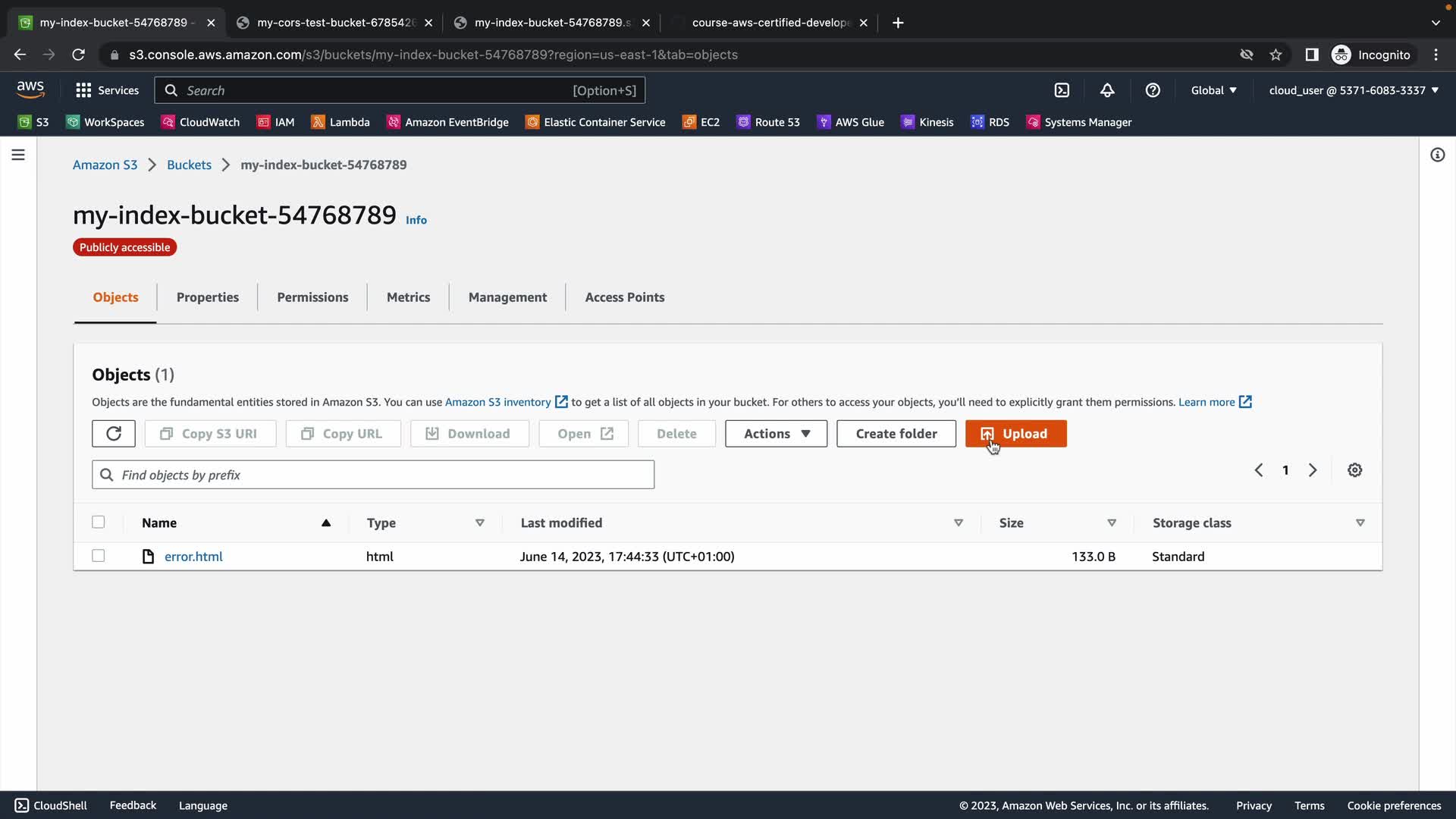Image resolution: width=1456 pixels, height=819 pixels.
Task: Open the notifications bell icon
Action: click(x=1107, y=90)
